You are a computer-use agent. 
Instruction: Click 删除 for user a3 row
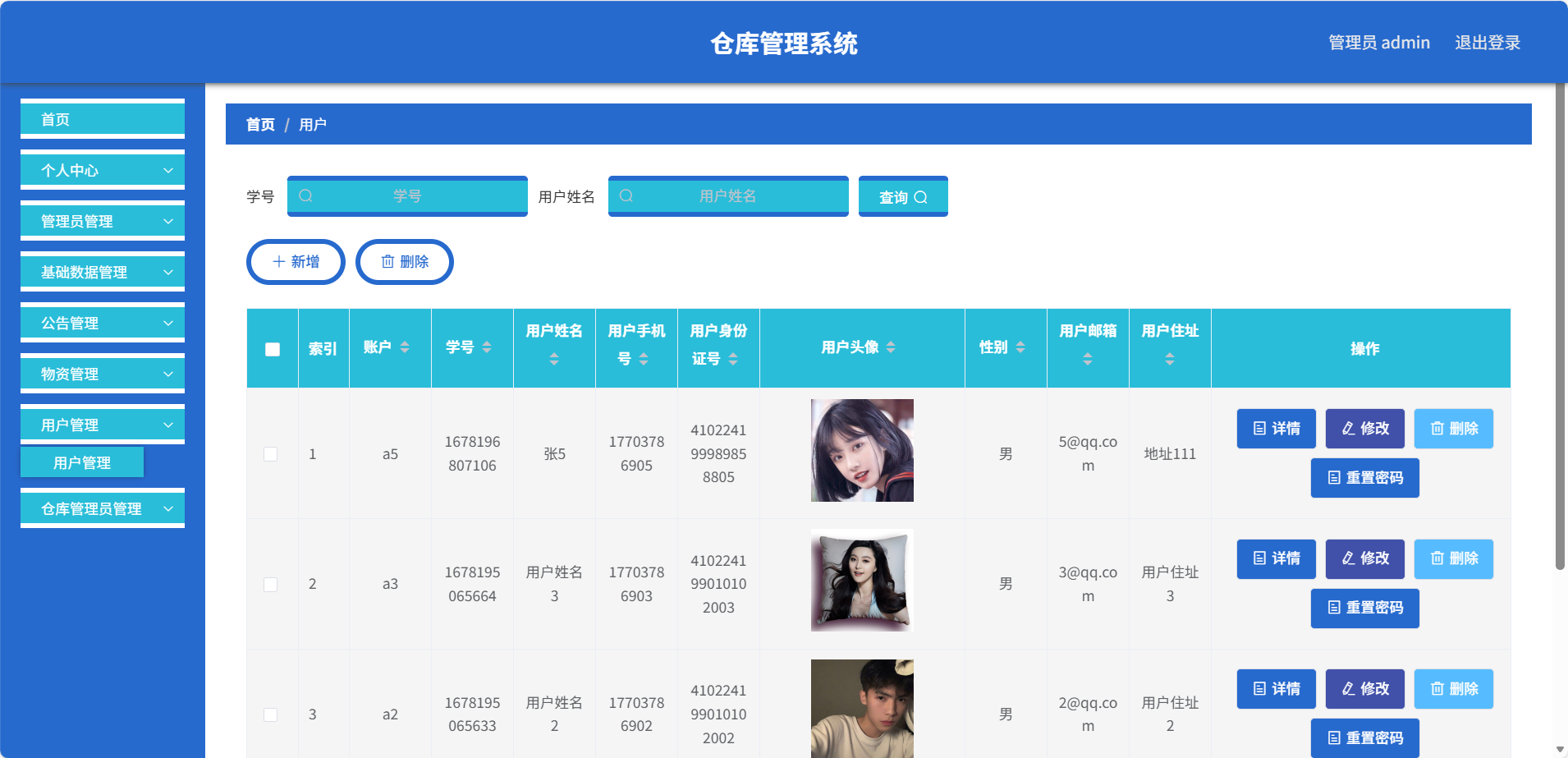click(x=1454, y=559)
